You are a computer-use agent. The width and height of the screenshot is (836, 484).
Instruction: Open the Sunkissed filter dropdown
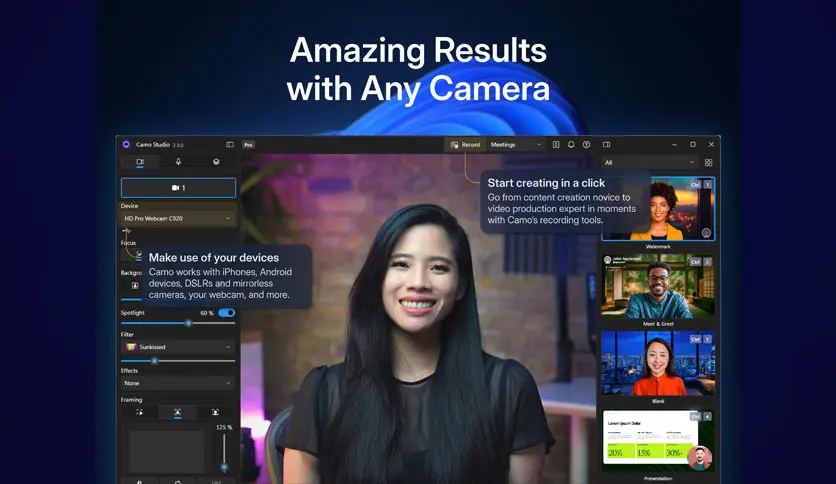[178, 347]
